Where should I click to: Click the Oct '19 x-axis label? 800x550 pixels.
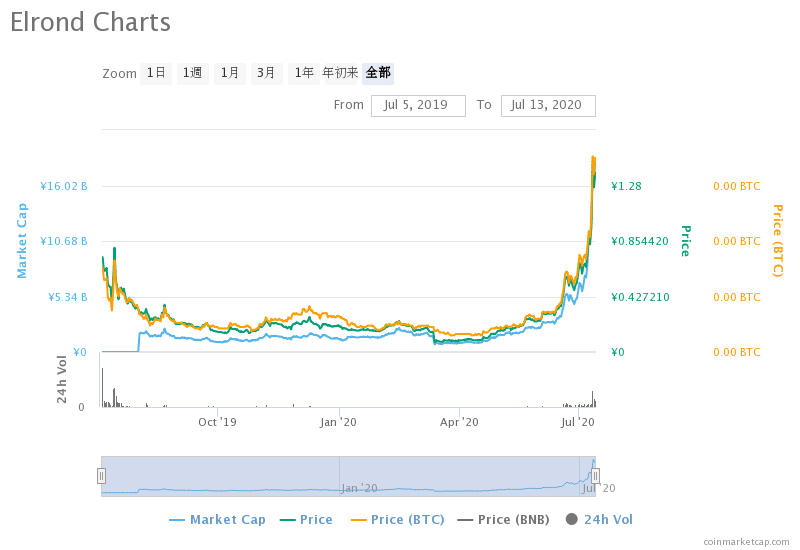[217, 422]
